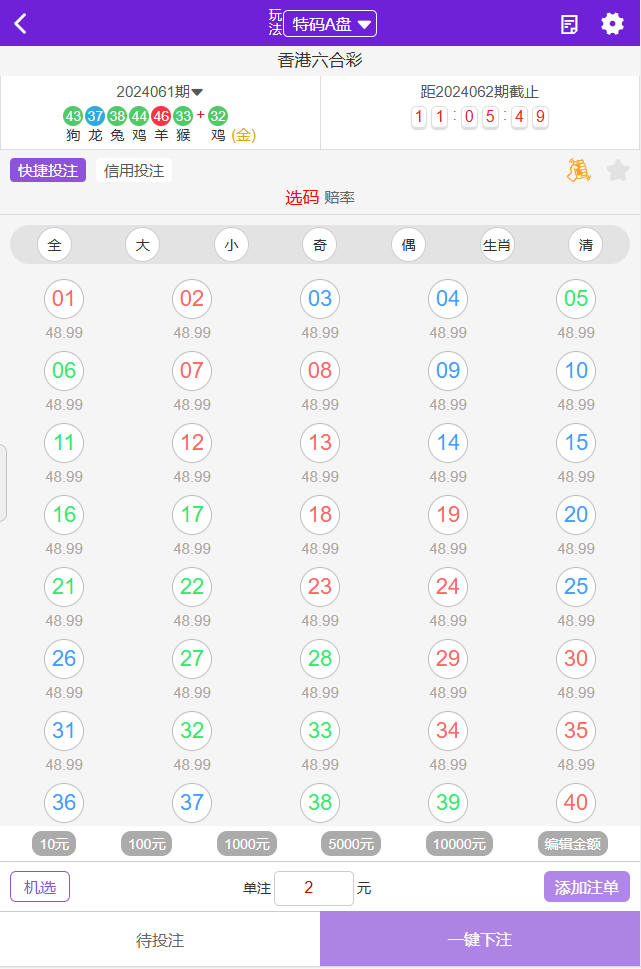This screenshot has width=641, height=969.
Task: Pick number ball 26
Action: click(64, 659)
